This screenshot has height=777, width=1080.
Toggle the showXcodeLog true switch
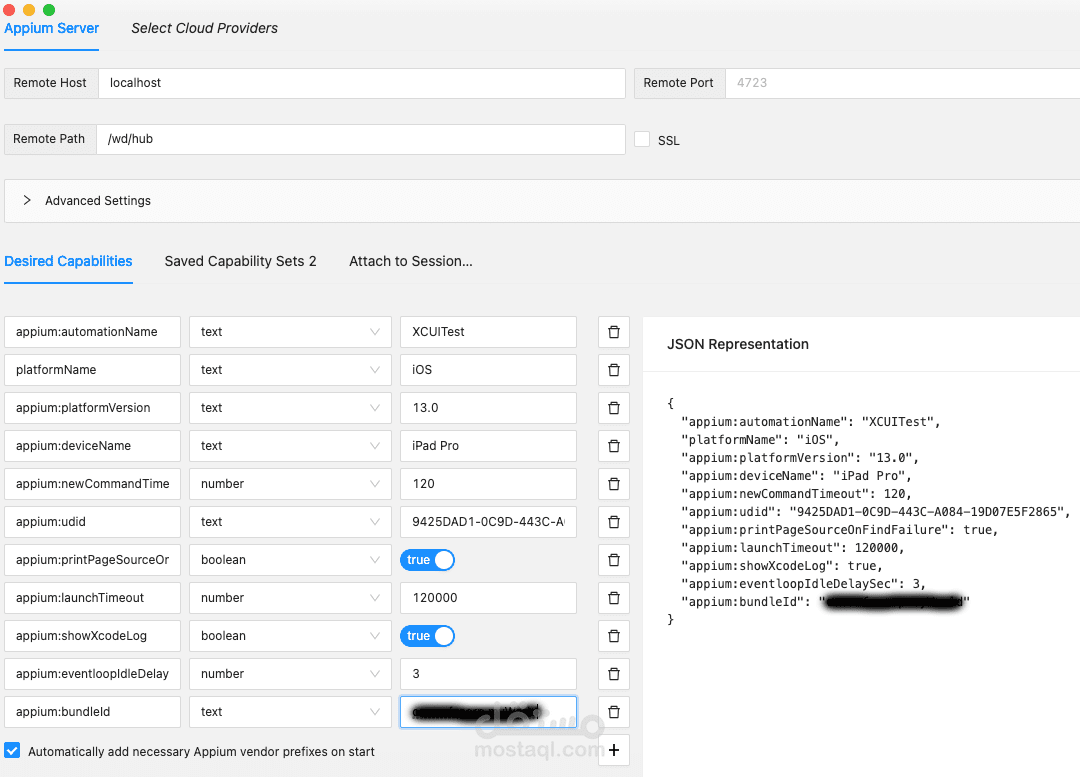(427, 636)
